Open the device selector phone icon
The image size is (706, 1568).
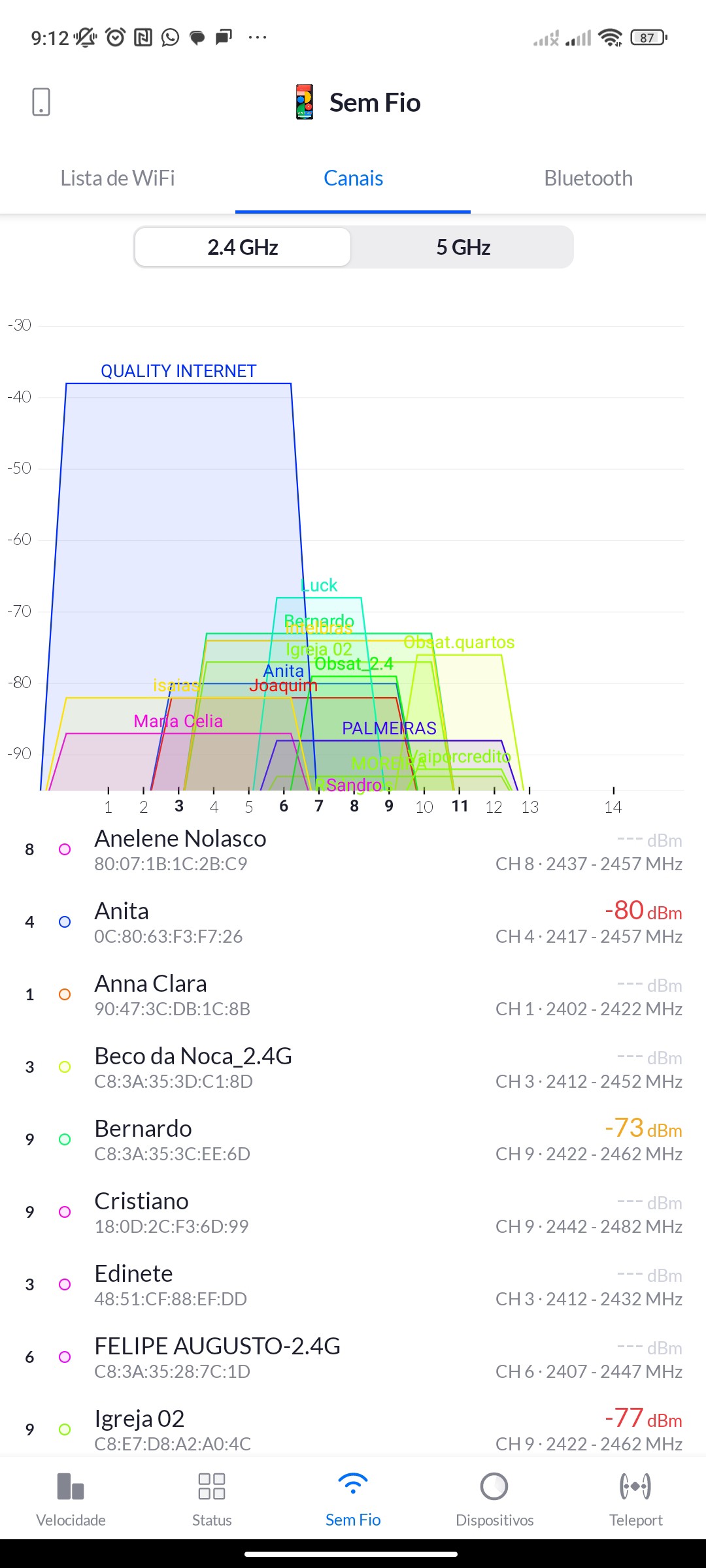click(41, 103)
